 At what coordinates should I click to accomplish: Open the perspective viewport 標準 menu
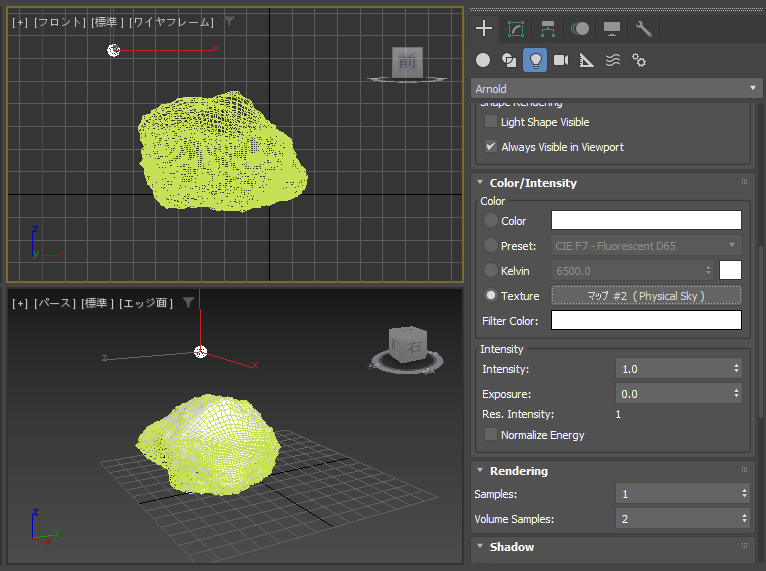[x=97, y=303]
